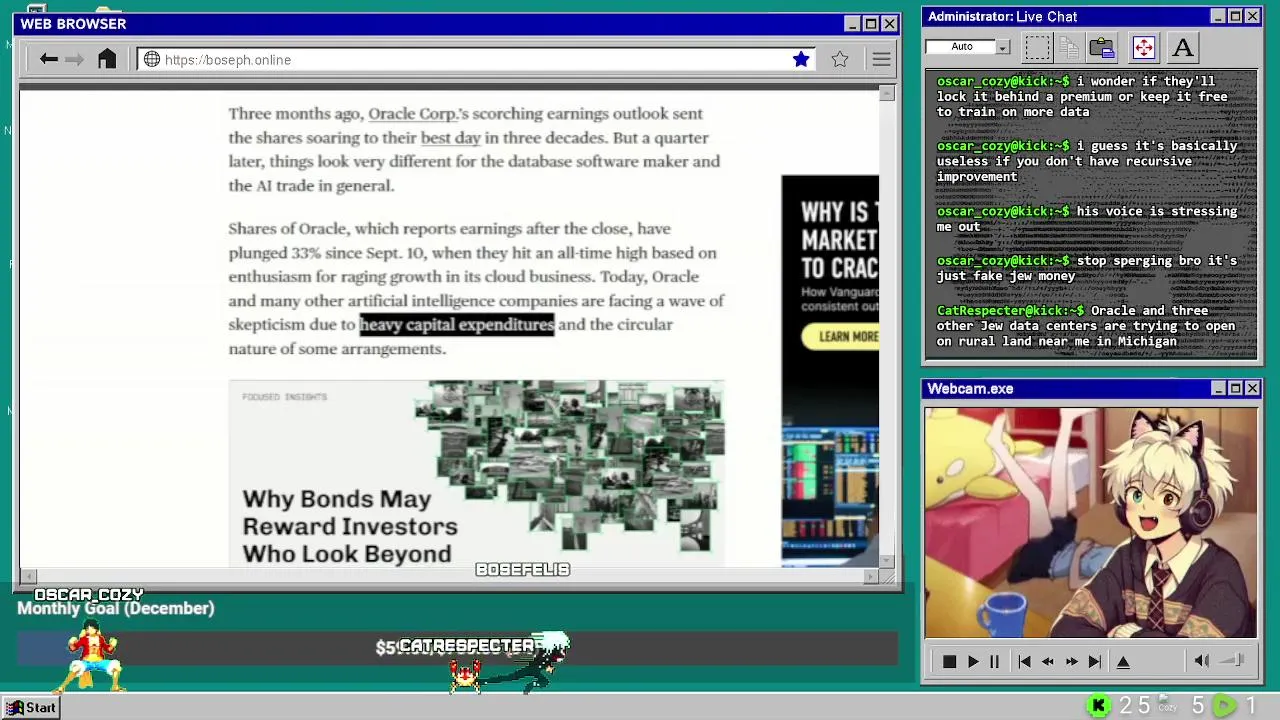Skip to previous track in Webcam.exe
The height and width of the screenshot is (720, 1280).
click(1024, 661)
